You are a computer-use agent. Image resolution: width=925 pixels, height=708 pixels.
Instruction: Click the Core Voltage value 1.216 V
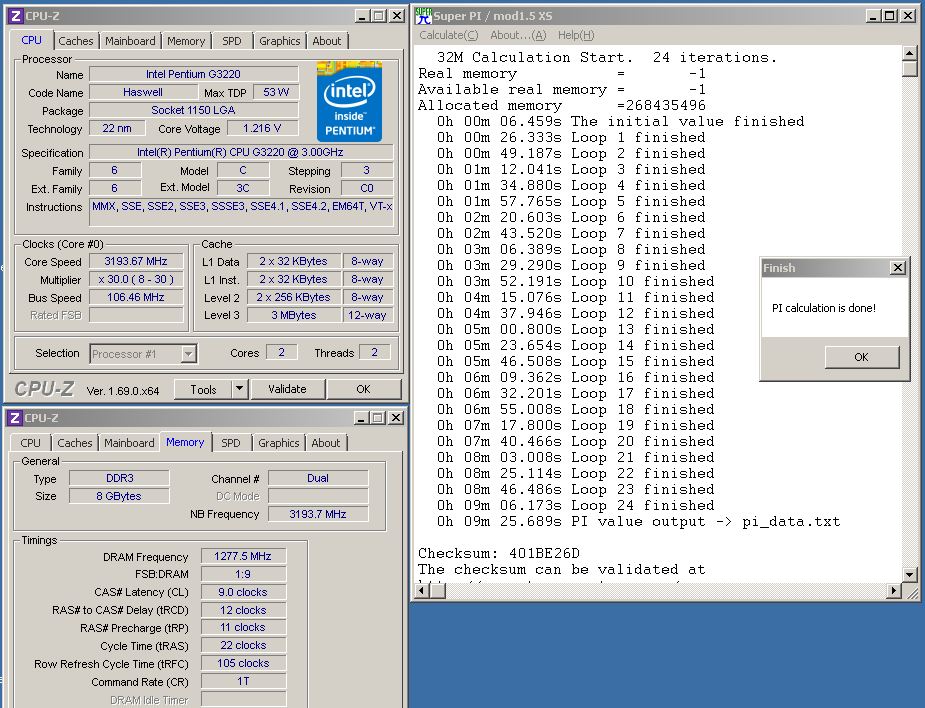[x=262, y=128]
